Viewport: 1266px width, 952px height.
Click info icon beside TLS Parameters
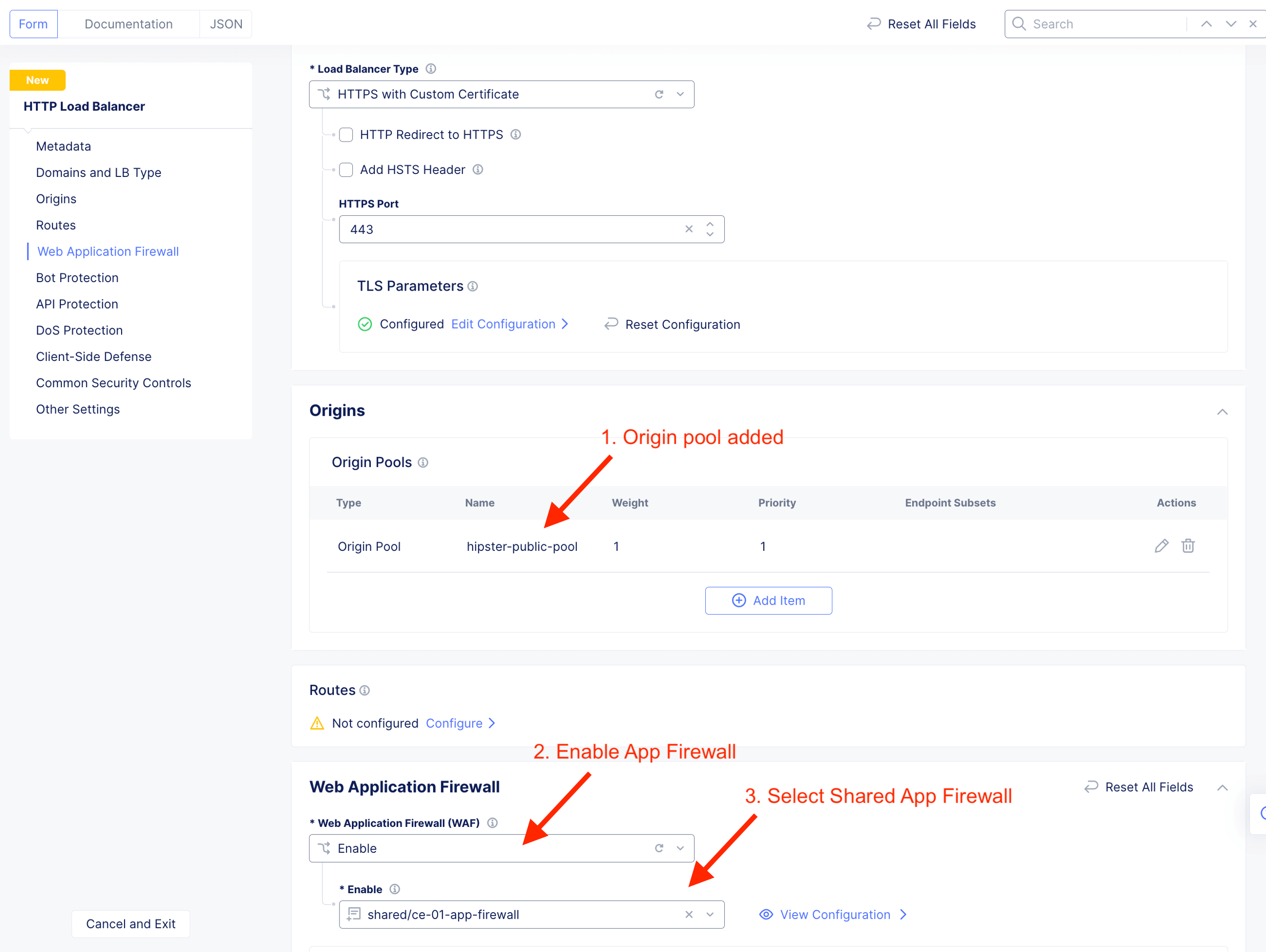click(473, 286)
